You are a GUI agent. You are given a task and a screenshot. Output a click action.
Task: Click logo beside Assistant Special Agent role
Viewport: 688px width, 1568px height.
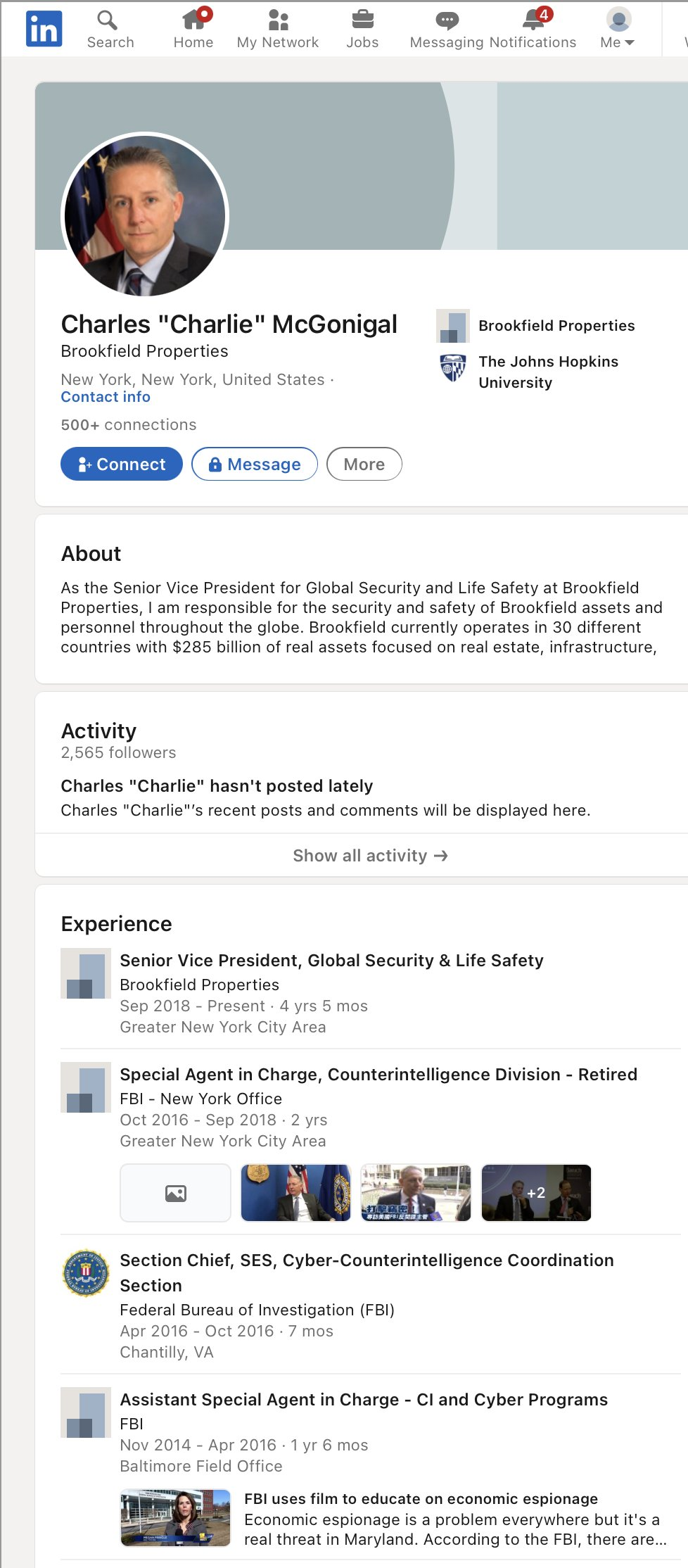pyautogui.click(x=86, y=1412)
